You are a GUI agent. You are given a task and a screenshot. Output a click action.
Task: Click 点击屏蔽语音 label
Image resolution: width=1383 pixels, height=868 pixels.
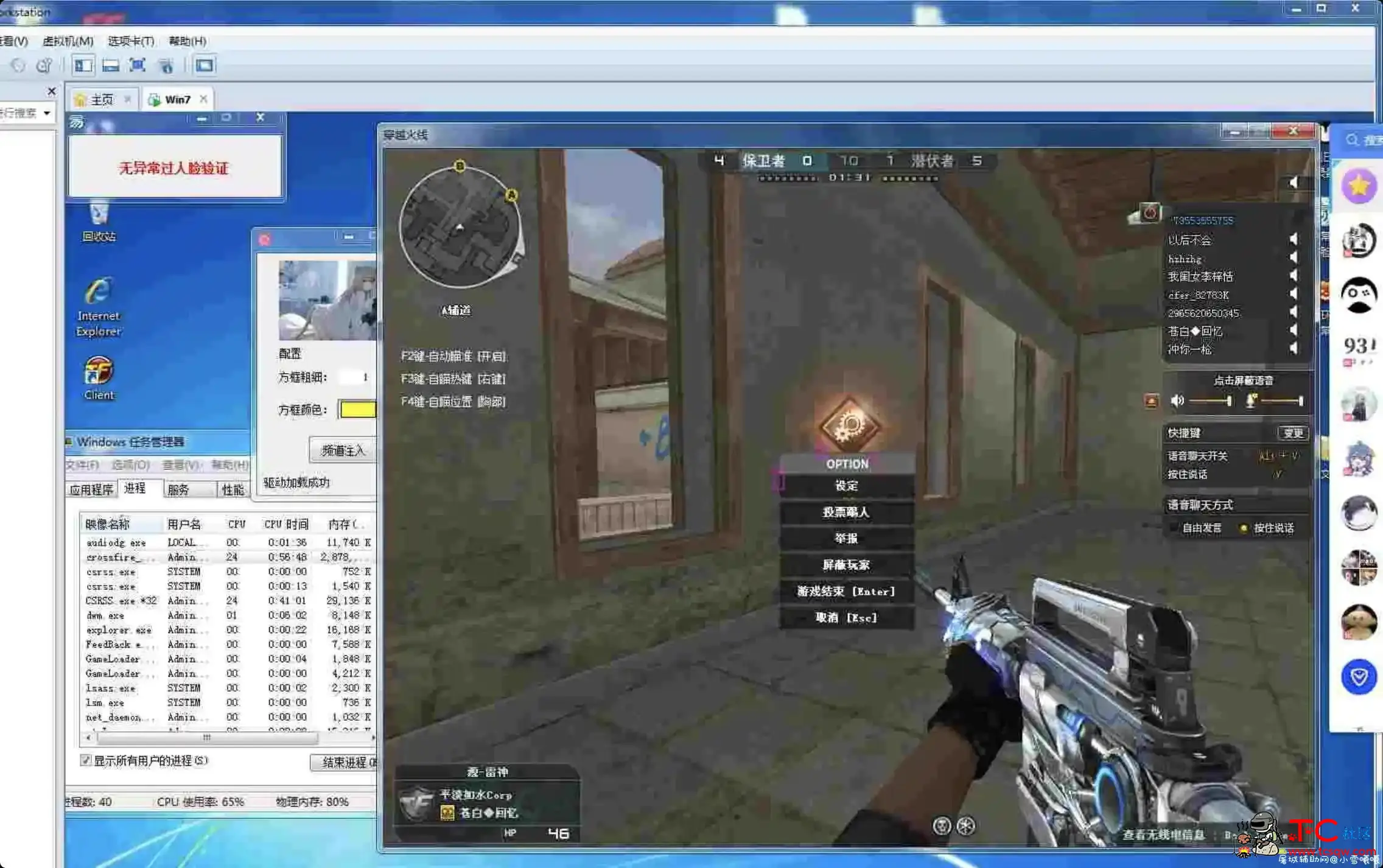point(1243,380)
